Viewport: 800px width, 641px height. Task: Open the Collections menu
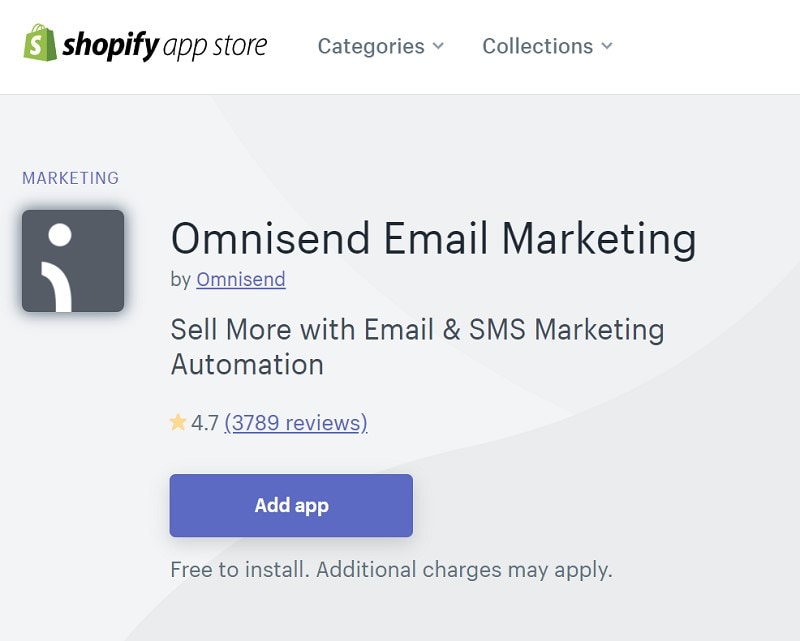point(537,46)
